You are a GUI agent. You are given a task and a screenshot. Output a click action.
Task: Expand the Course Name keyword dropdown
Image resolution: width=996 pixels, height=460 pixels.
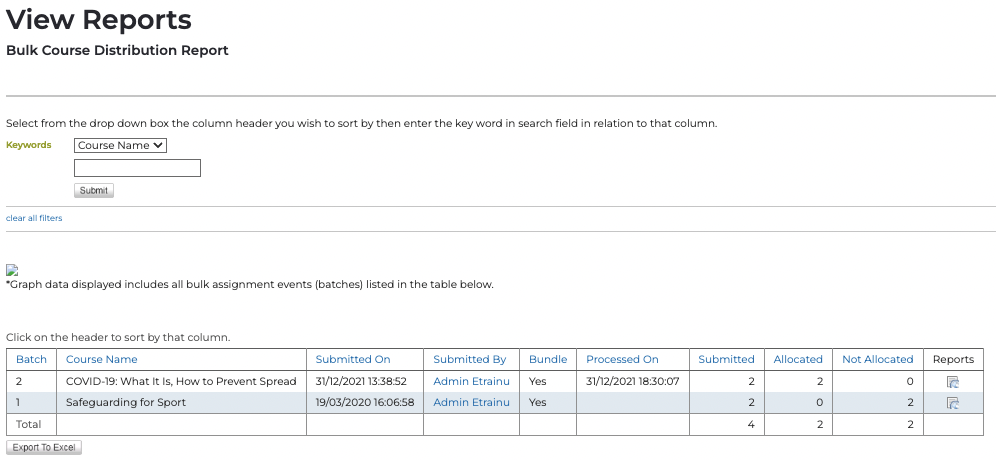click(x=120, y=145)
